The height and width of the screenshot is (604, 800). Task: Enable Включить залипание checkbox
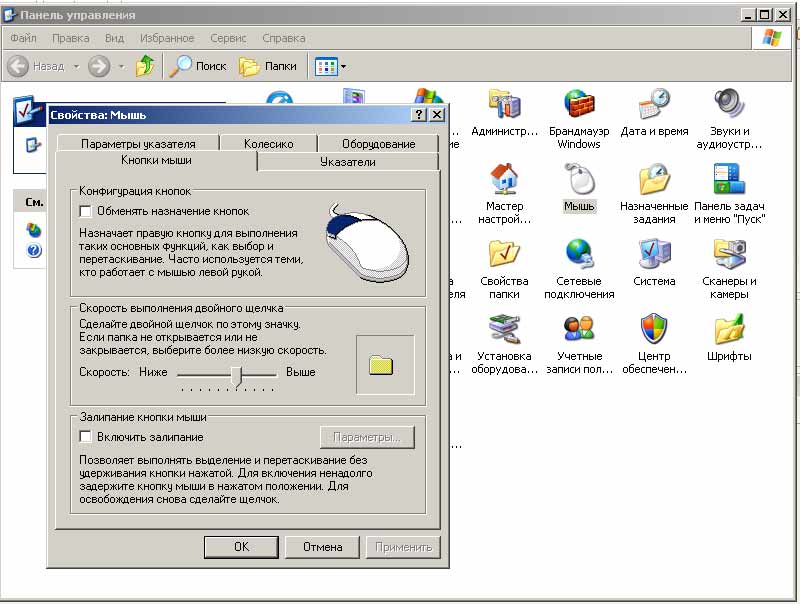(x=86, y=437)
